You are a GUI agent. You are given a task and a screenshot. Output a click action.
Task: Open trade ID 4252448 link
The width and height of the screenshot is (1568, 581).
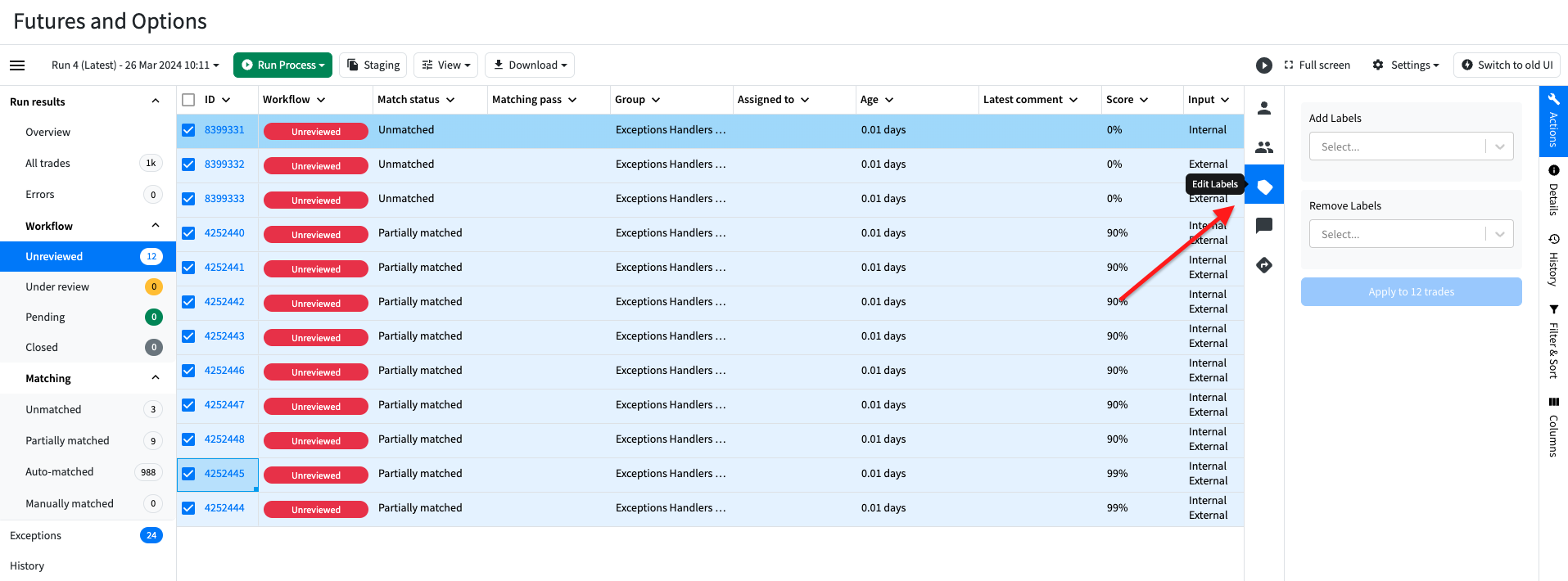click(224, 439)
